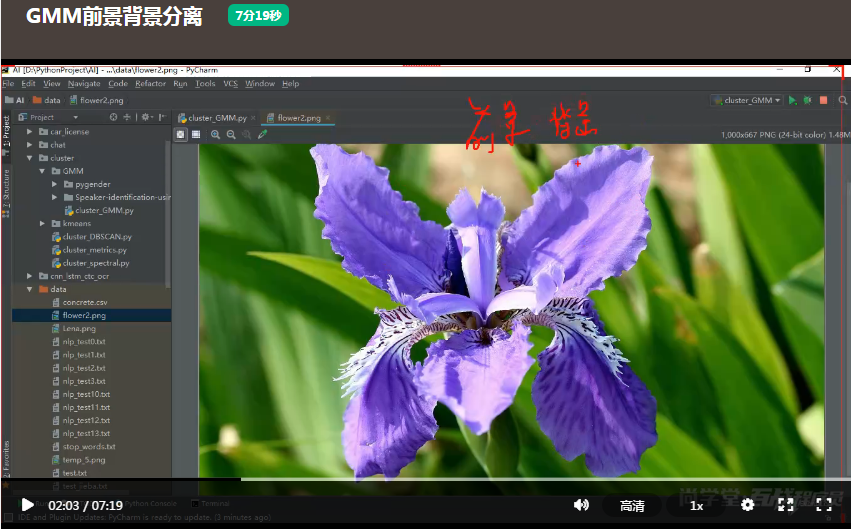851x529 pixels.
Task: Open the Navigate menu
Action: click(x=84, y=84)
